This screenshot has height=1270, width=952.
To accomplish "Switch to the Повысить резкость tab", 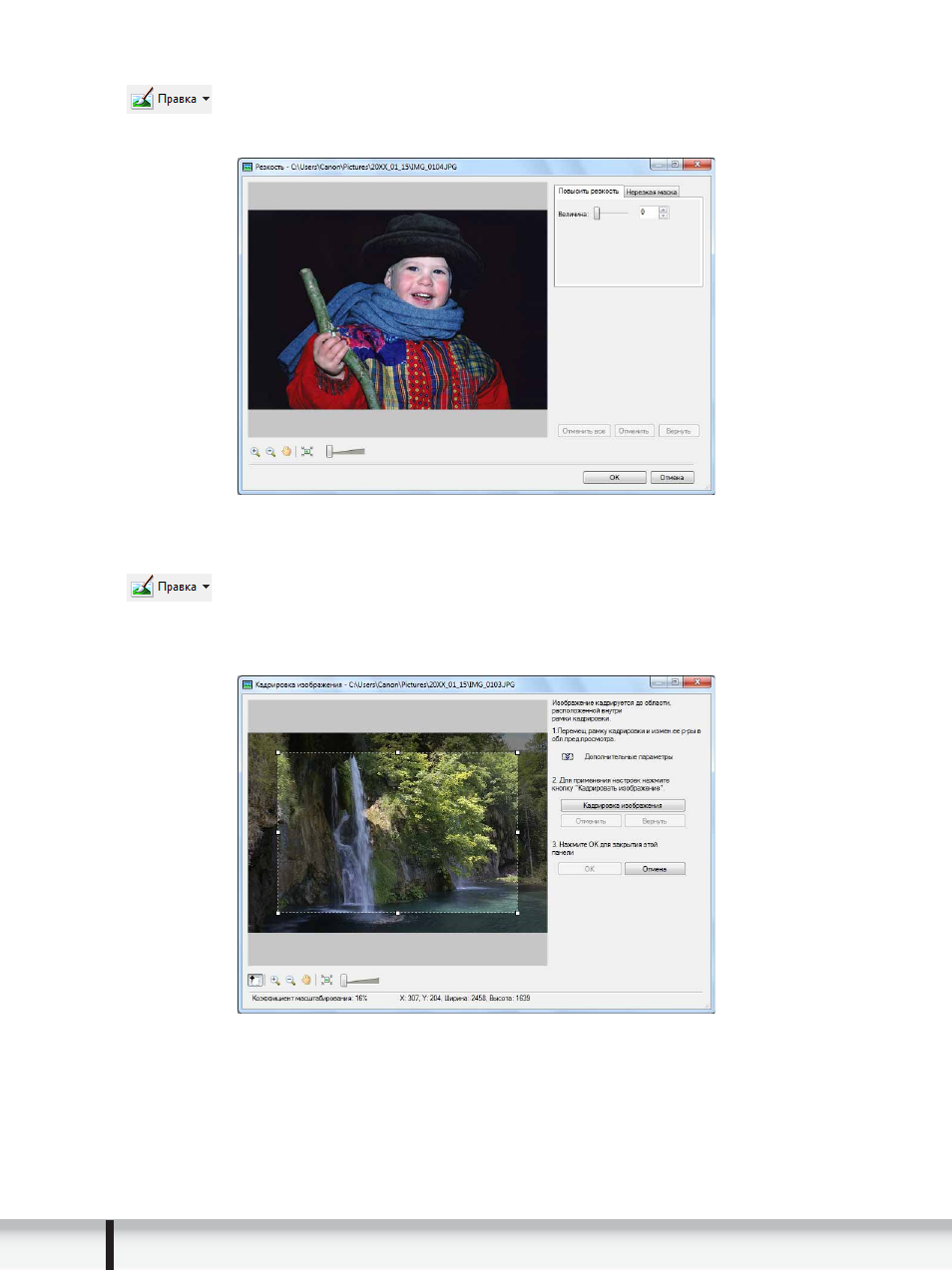I will (x=589, y=191).
